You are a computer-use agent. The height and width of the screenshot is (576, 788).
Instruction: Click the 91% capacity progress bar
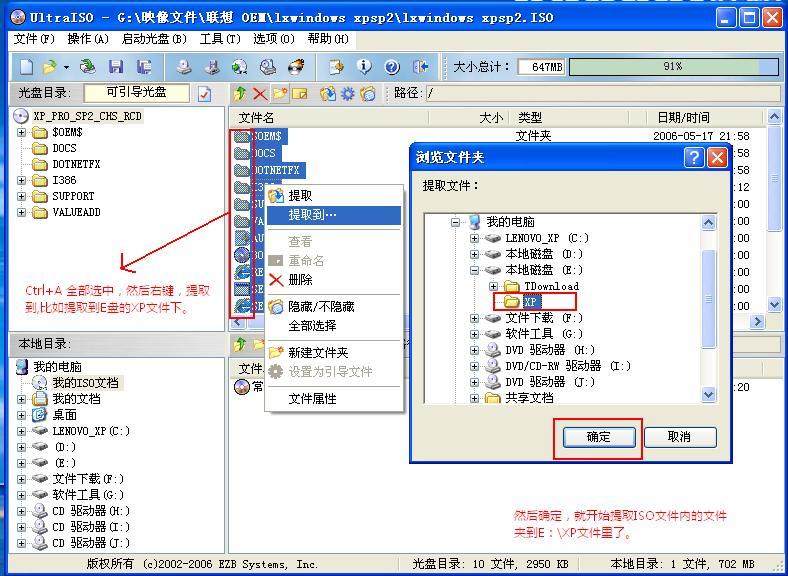[x=673, y=66]
